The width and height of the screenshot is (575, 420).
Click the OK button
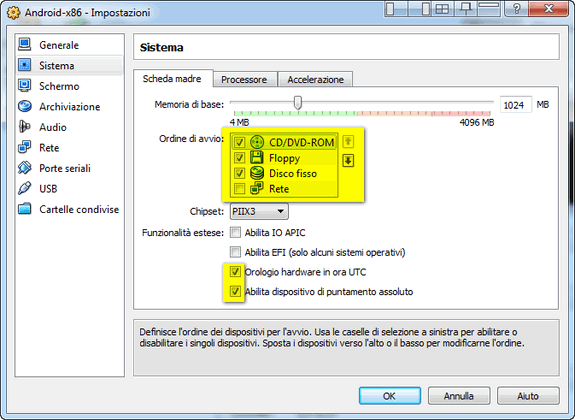[x=390, y=396]
